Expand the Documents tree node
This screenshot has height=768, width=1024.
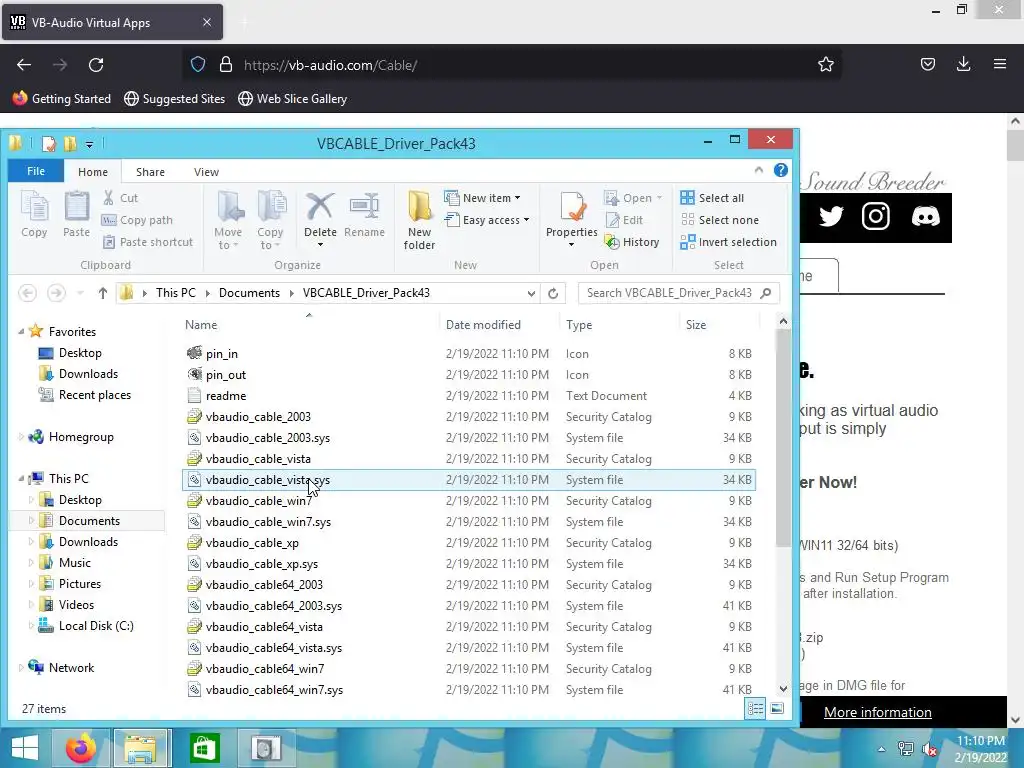pos(31,520)
